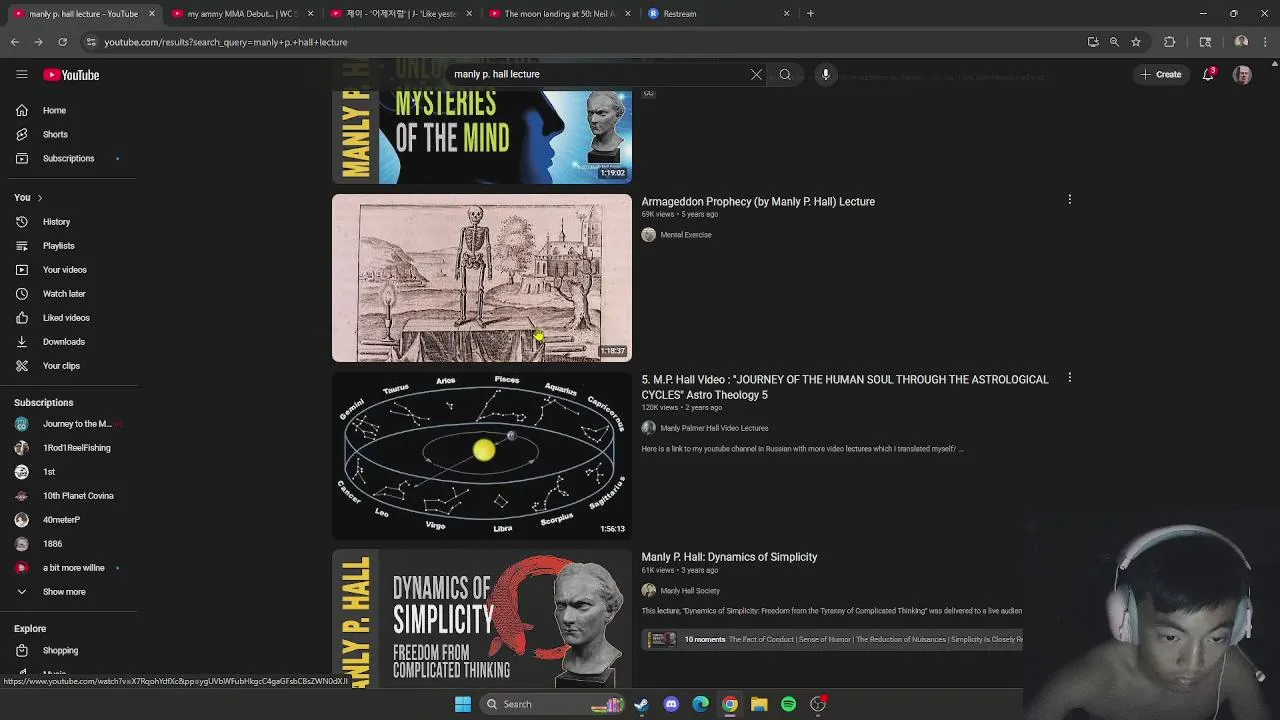The image size is (1280, 720).
Task: Switch to the Like yesterday music tab
Action: click(x=401, y=14)
